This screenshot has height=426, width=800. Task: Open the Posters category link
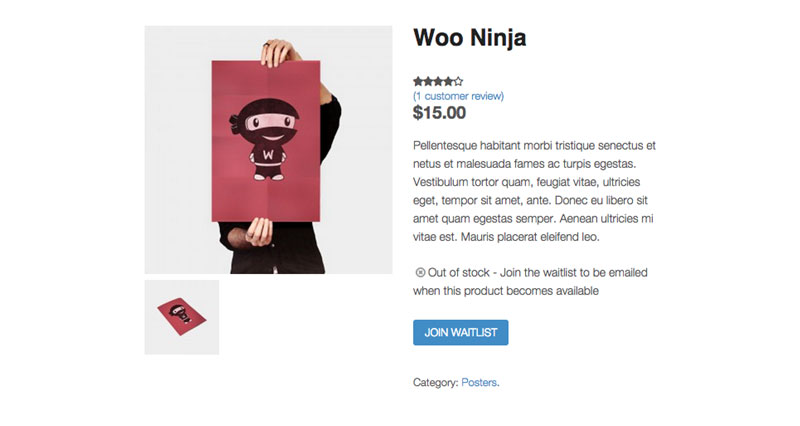click(x=479, y=382)
